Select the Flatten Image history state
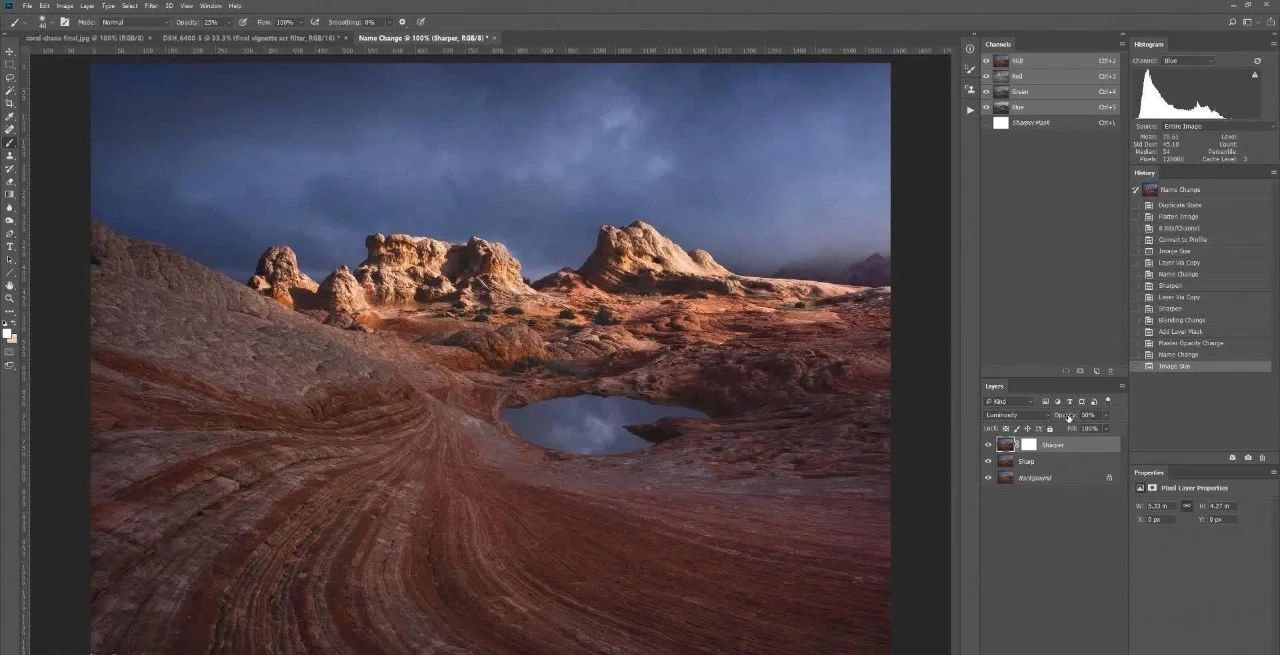This screenshot has height=655, width=1280. (1179, 217)
